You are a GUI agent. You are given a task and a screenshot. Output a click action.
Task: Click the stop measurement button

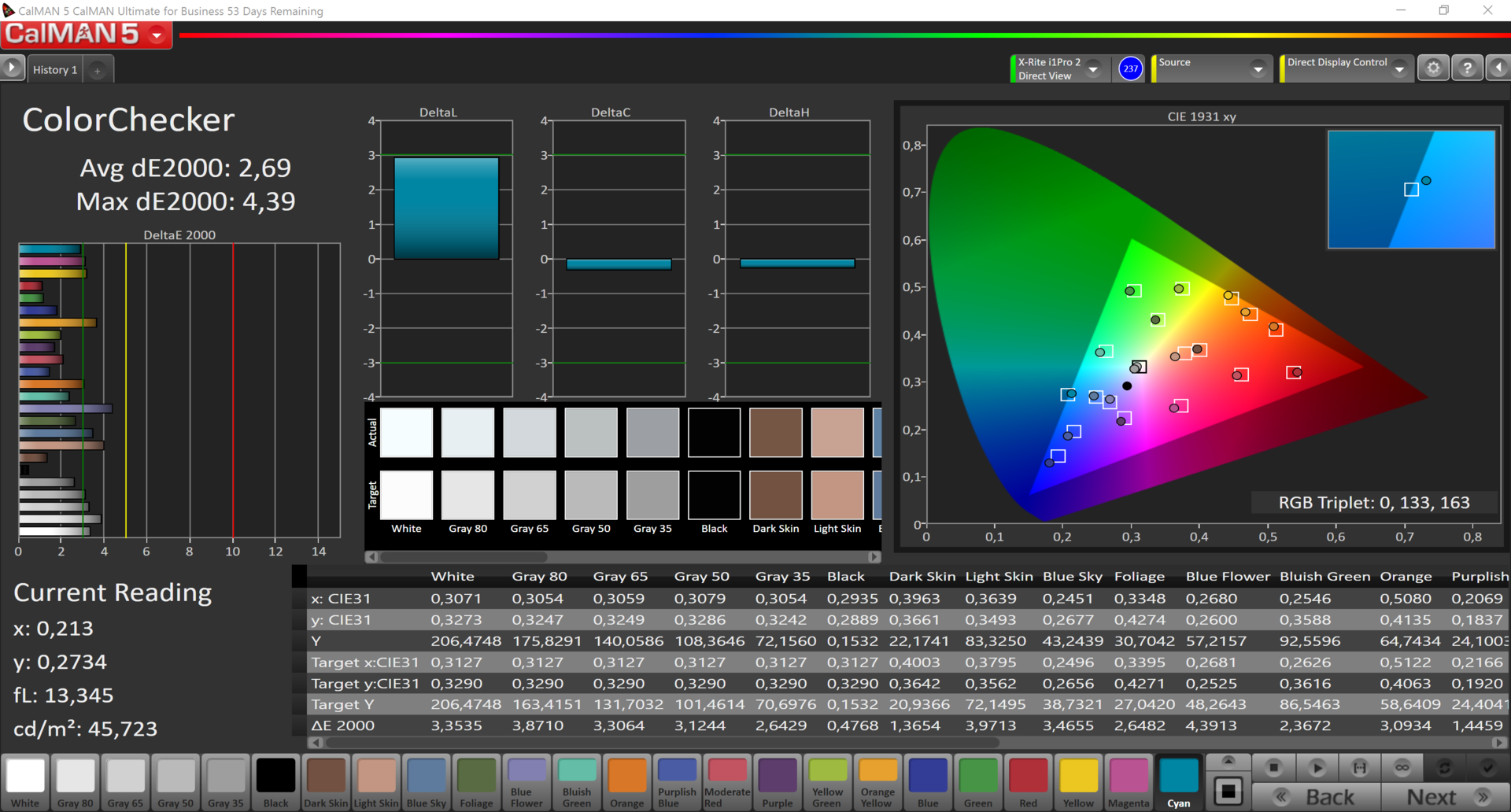click(1273, 767)
